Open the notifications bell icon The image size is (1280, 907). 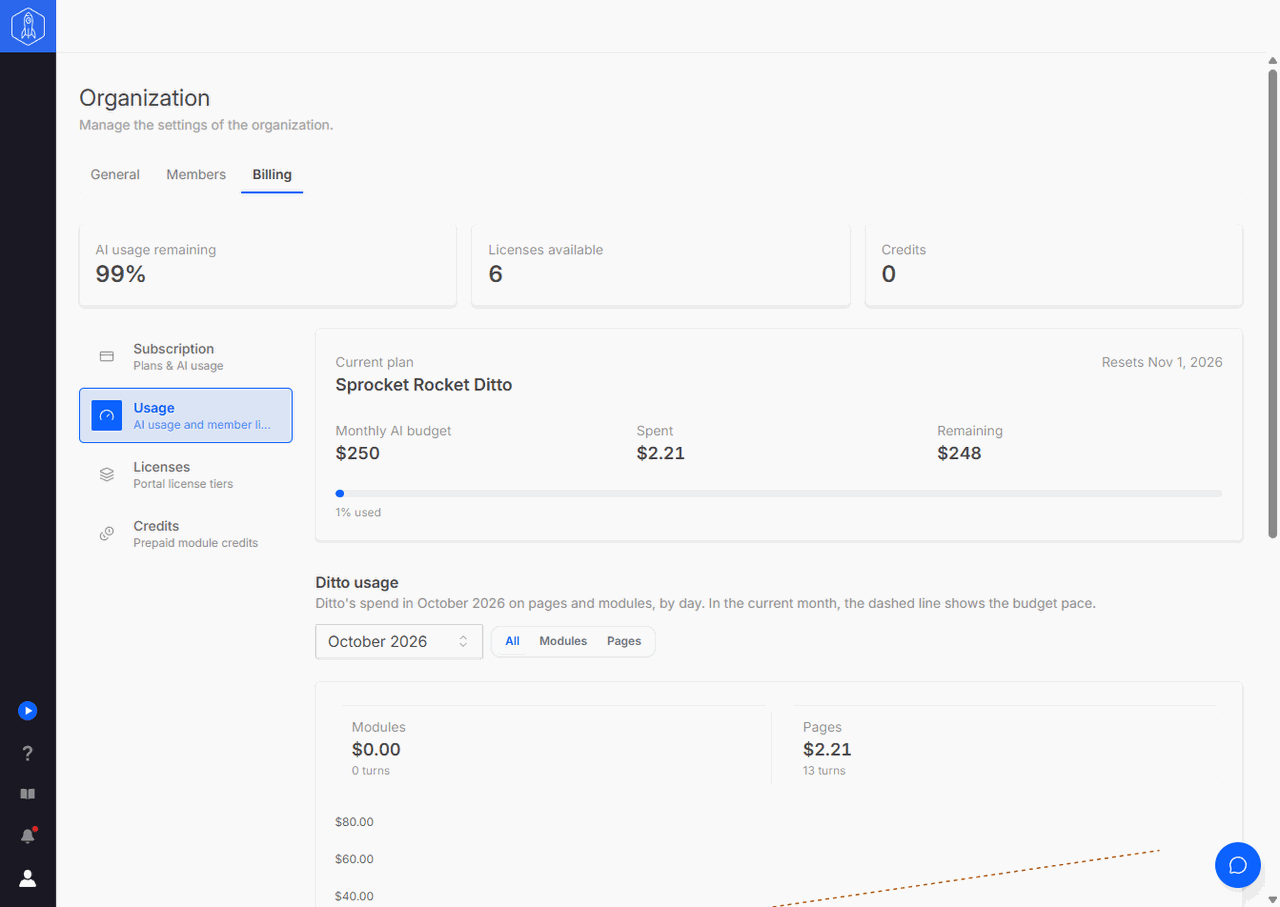(x=28, y=836)
